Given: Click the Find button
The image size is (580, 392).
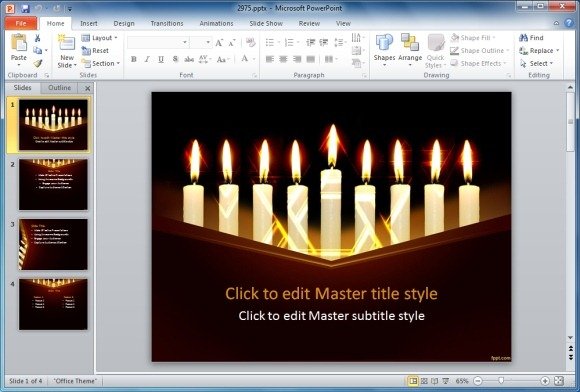Looking at the screenshot, I should (531, 38).
